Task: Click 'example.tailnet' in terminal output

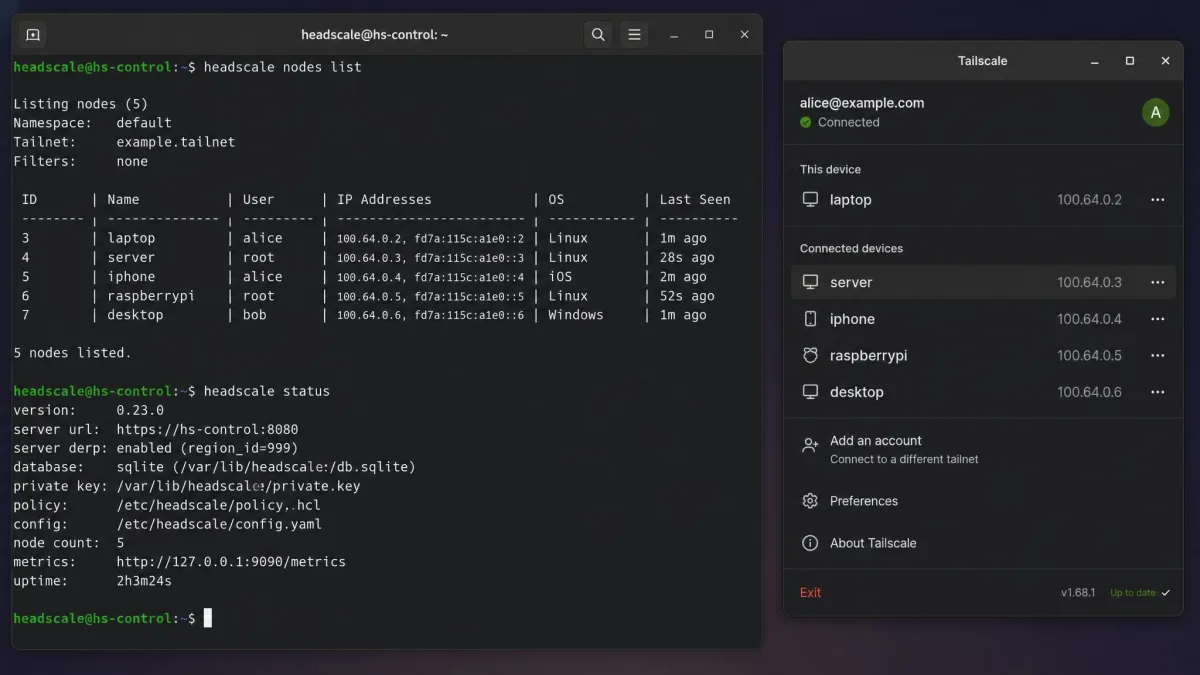Action: pos(176,142)
